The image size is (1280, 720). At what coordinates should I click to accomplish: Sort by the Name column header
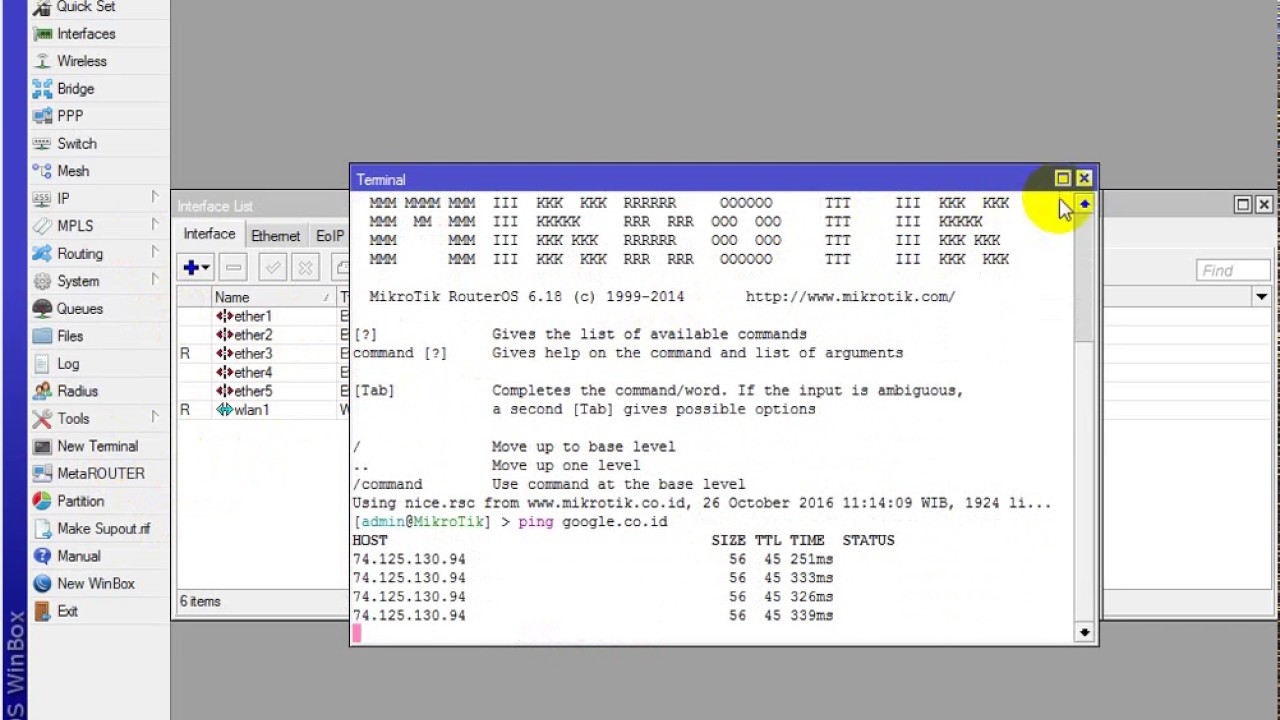click(271, 297)
